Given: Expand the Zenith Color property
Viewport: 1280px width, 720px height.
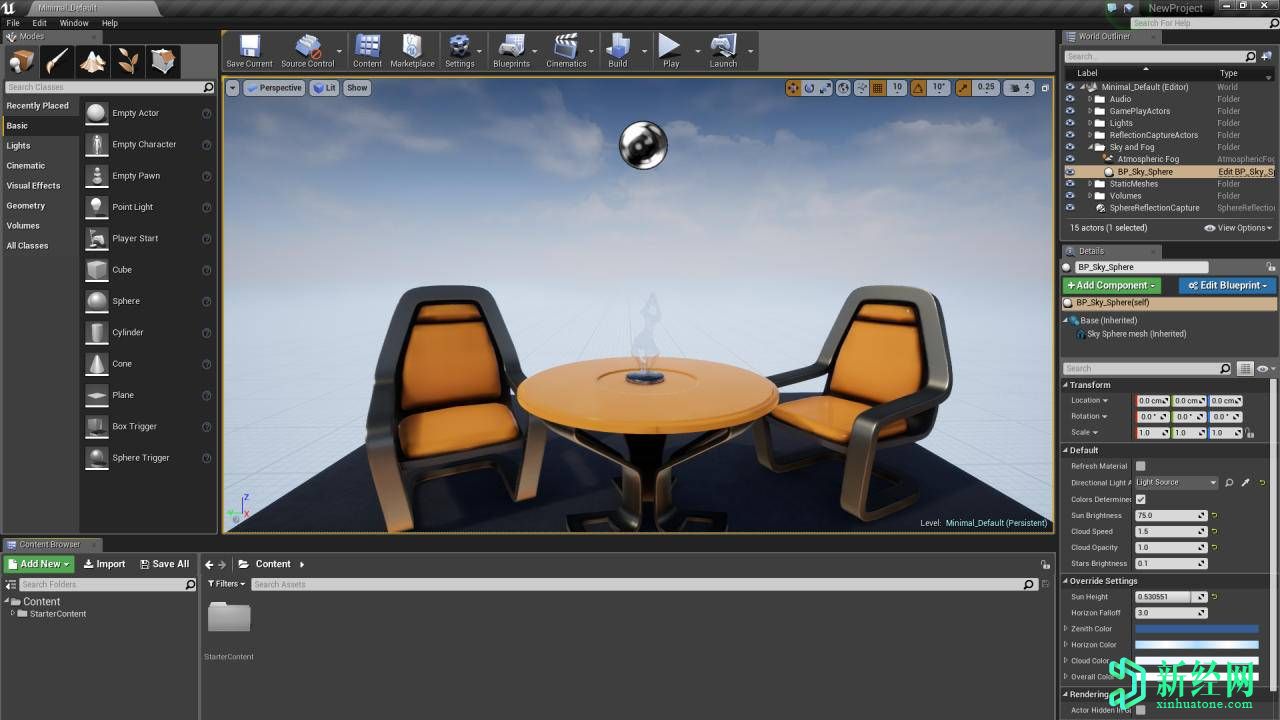Looking at the screenshot, I should click(1066, 629).
